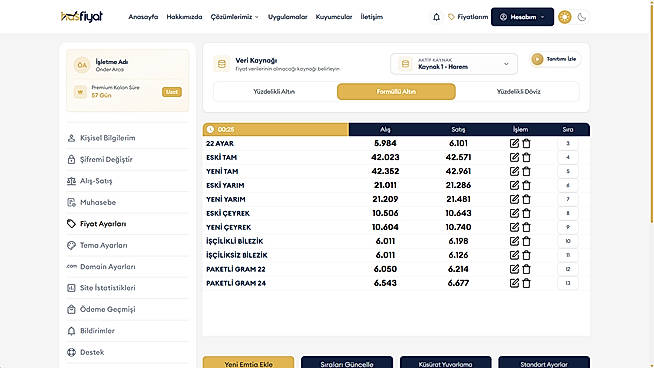Delete the YENİ TAM row
Image resolution: width=654 pixels, height=368 pixels.
point(526,171)
